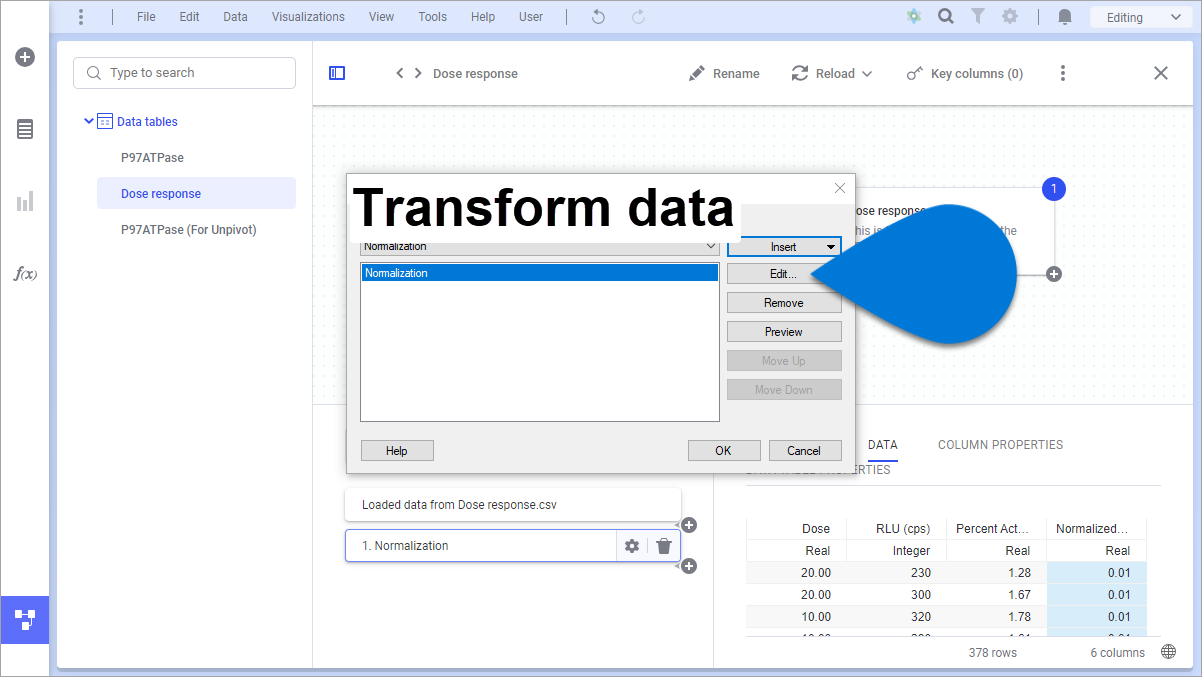Open the Data canvas icon in sidebar
This screenshot has width=1202, height=677.
pyautogui.click(x=25, y=619)
